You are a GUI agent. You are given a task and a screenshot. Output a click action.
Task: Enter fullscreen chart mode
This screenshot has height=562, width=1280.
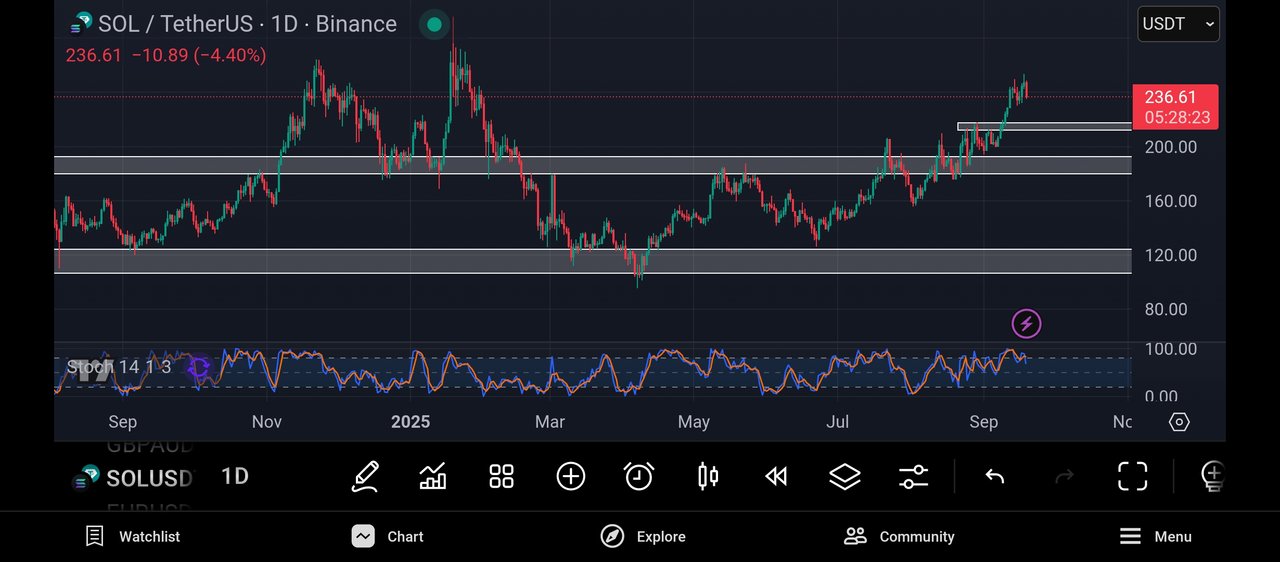pyautogui.click(x=1132, y=476)
